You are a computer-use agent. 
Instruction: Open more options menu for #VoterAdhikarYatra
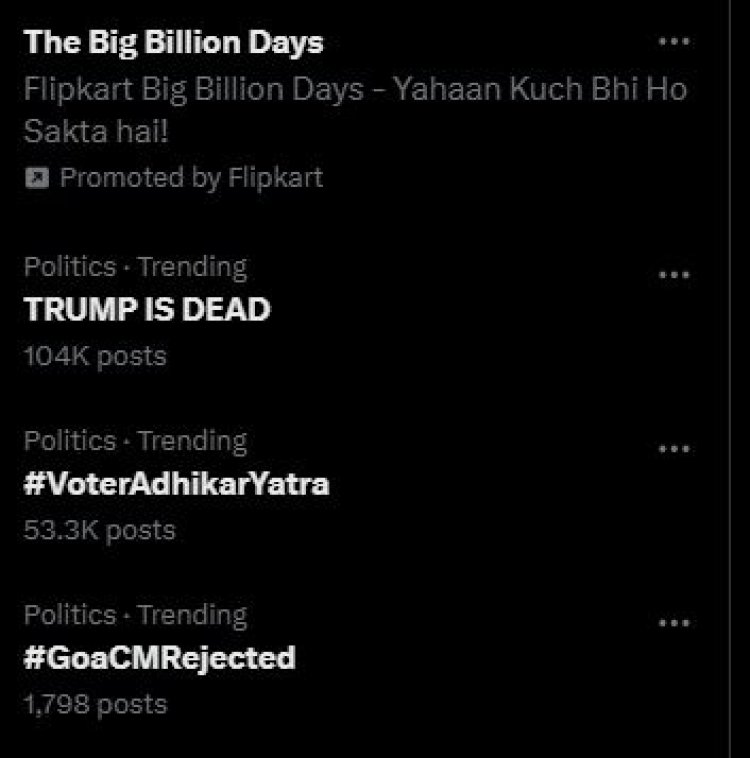pyautogui.click(x=674, y=449)
